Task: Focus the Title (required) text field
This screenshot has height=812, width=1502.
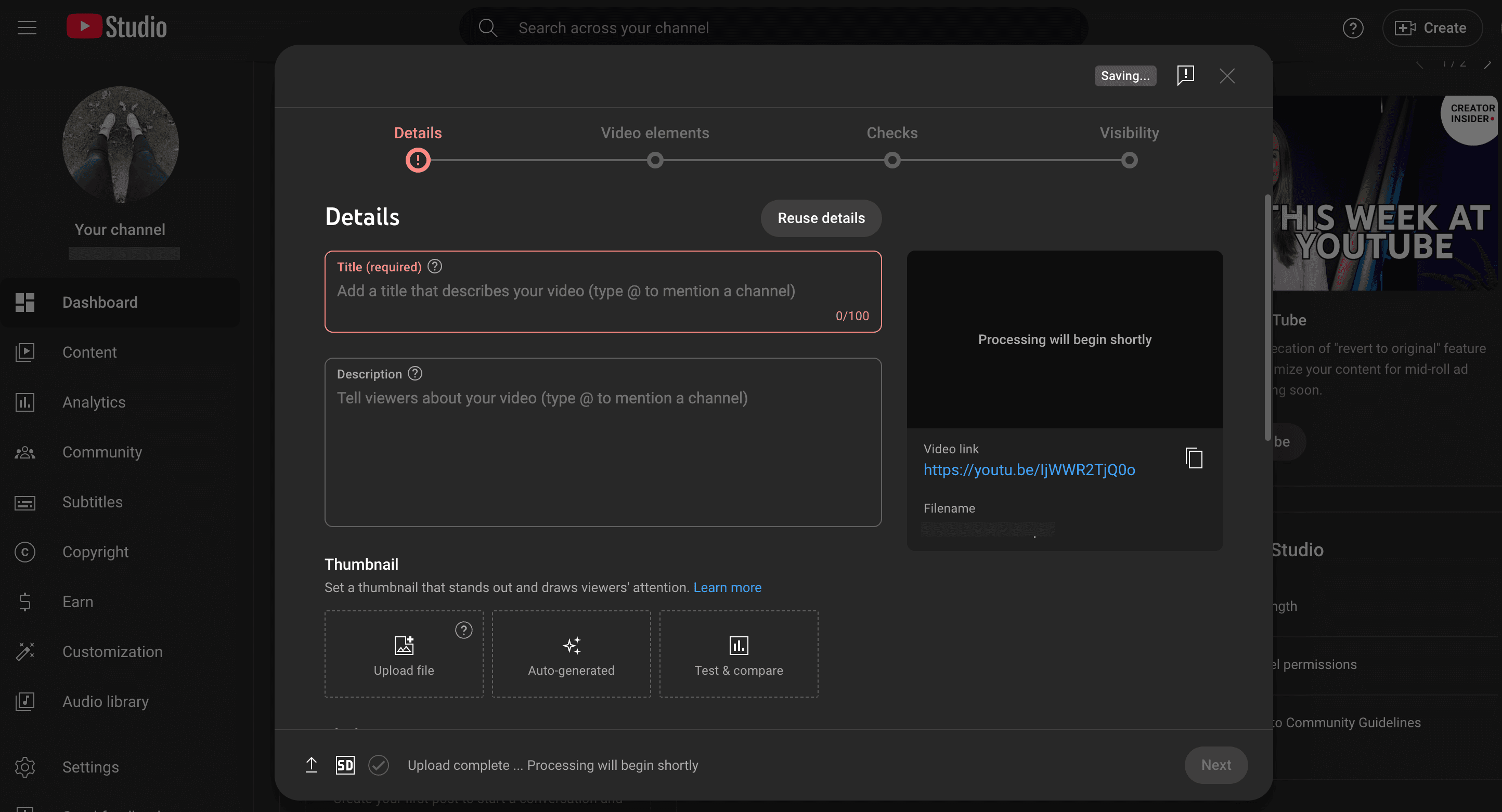Action: point(603,292)
